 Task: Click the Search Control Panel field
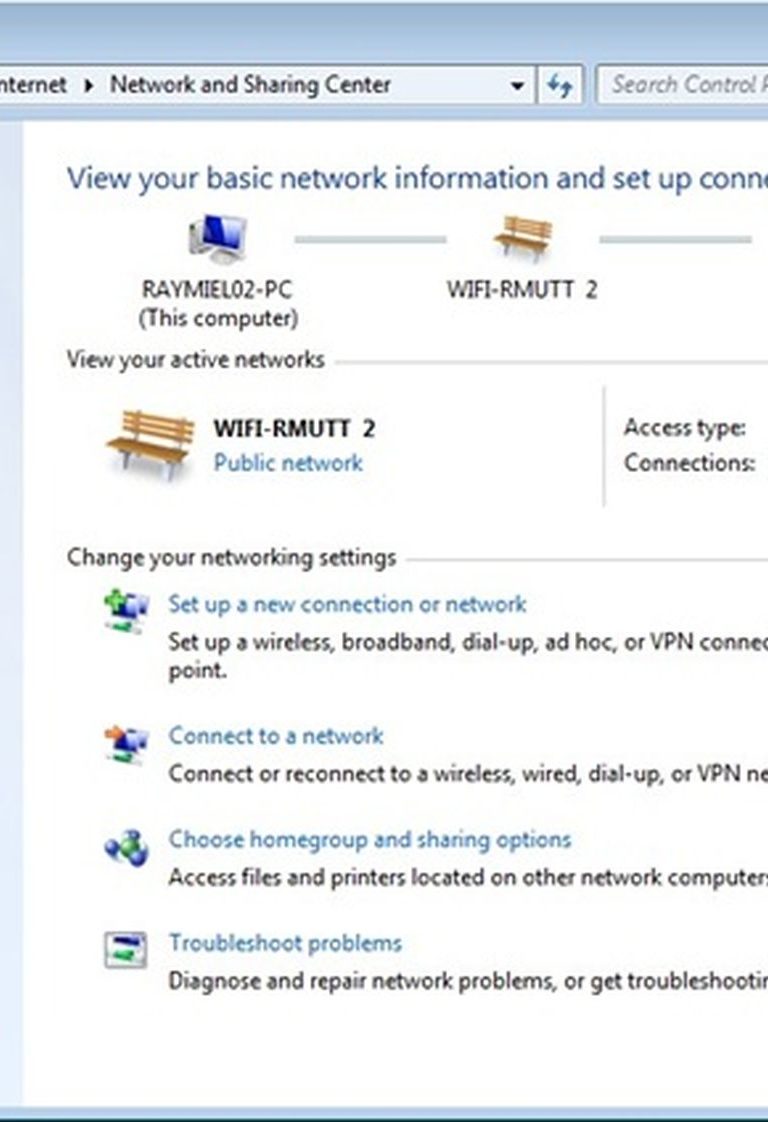[x=682, y=85]
